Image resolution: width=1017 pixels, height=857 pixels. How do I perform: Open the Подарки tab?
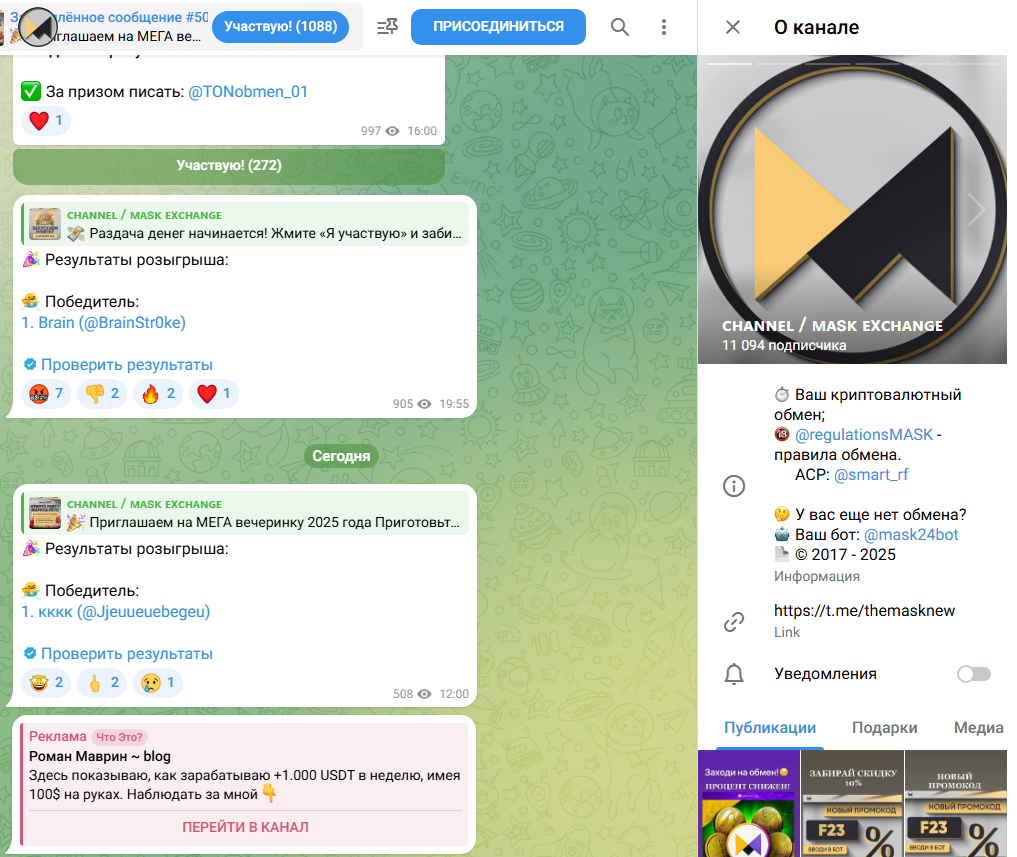coord(885,728)
